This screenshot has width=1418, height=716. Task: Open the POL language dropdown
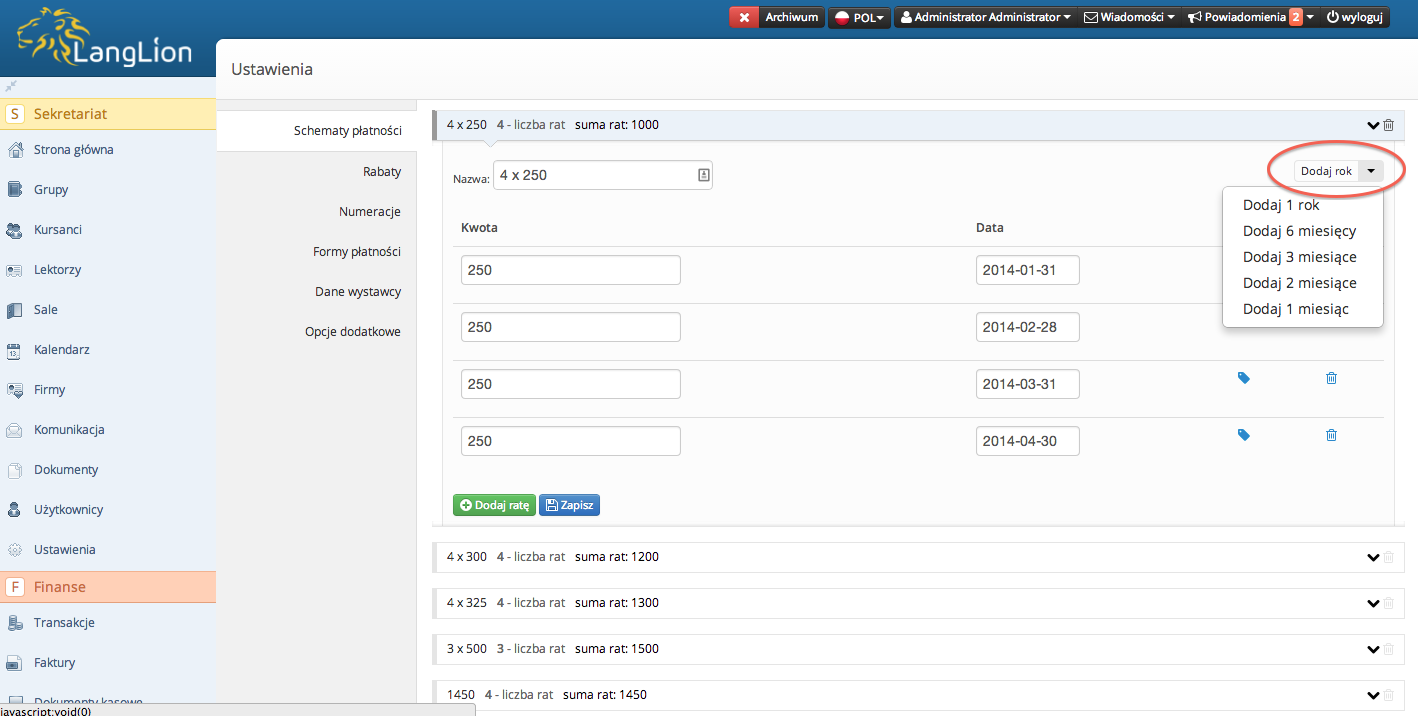click(x=859, y=17)
